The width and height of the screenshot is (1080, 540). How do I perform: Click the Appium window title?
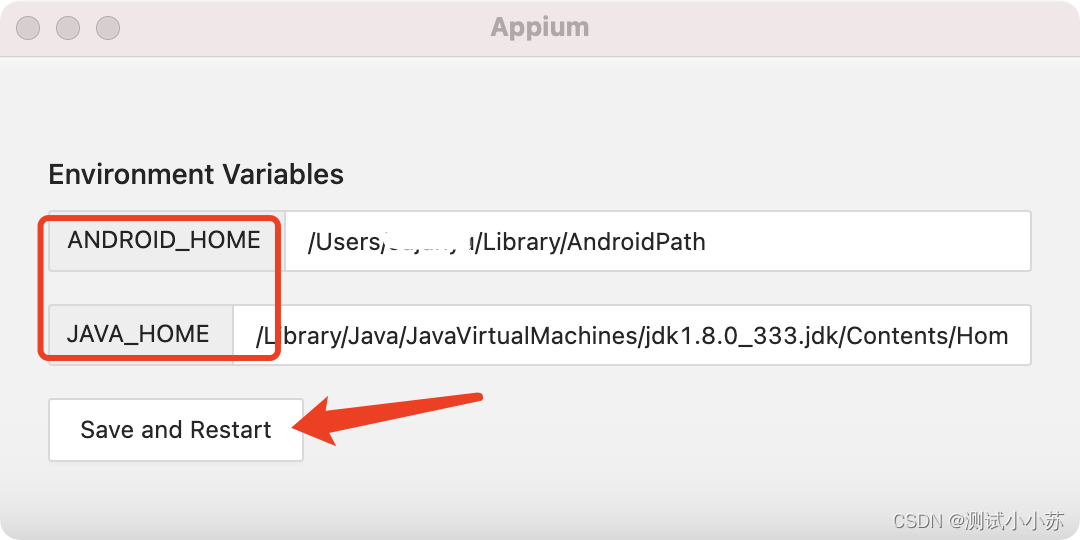[x=540, y=28]
